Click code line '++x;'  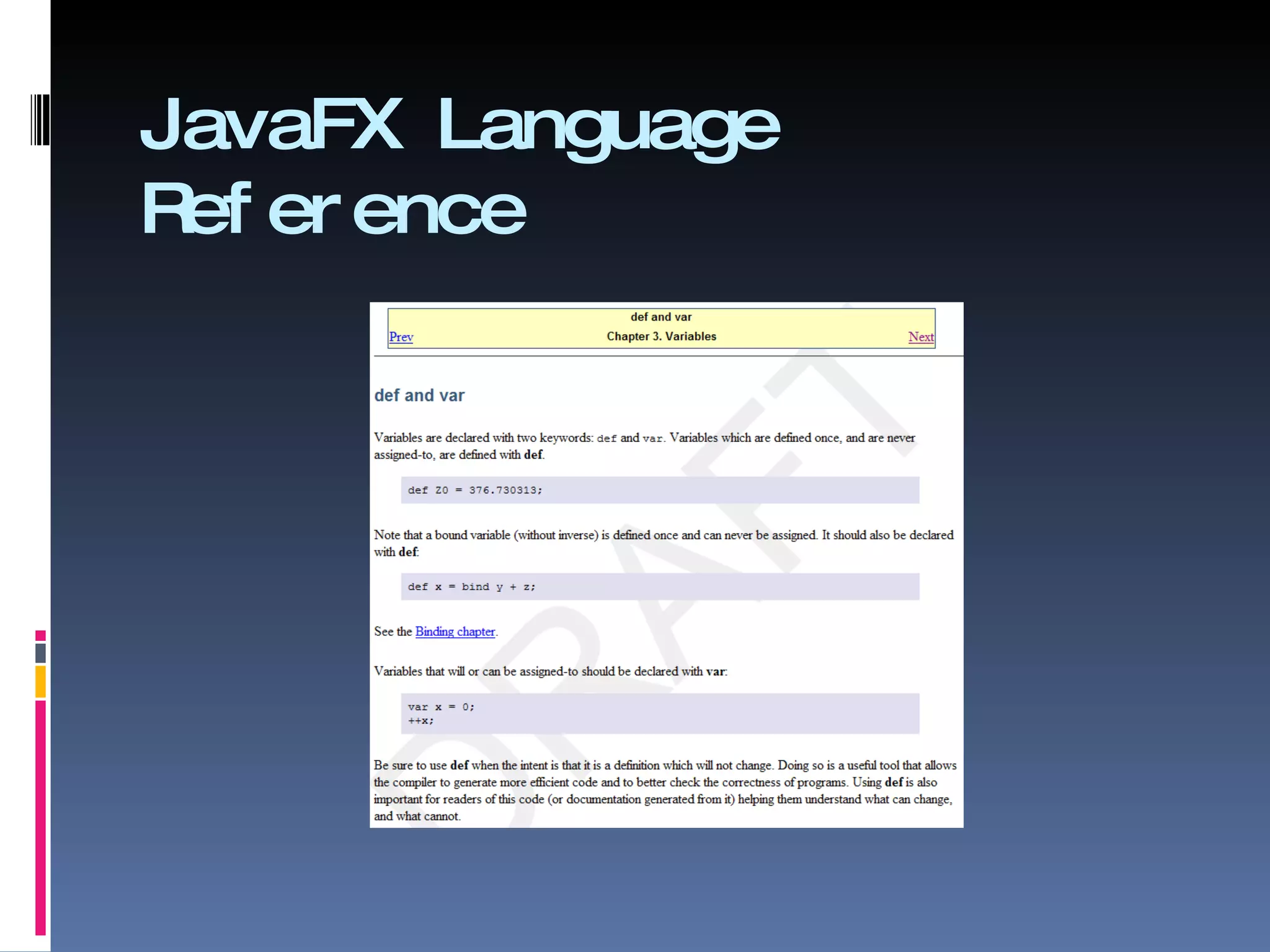[421, 721]
